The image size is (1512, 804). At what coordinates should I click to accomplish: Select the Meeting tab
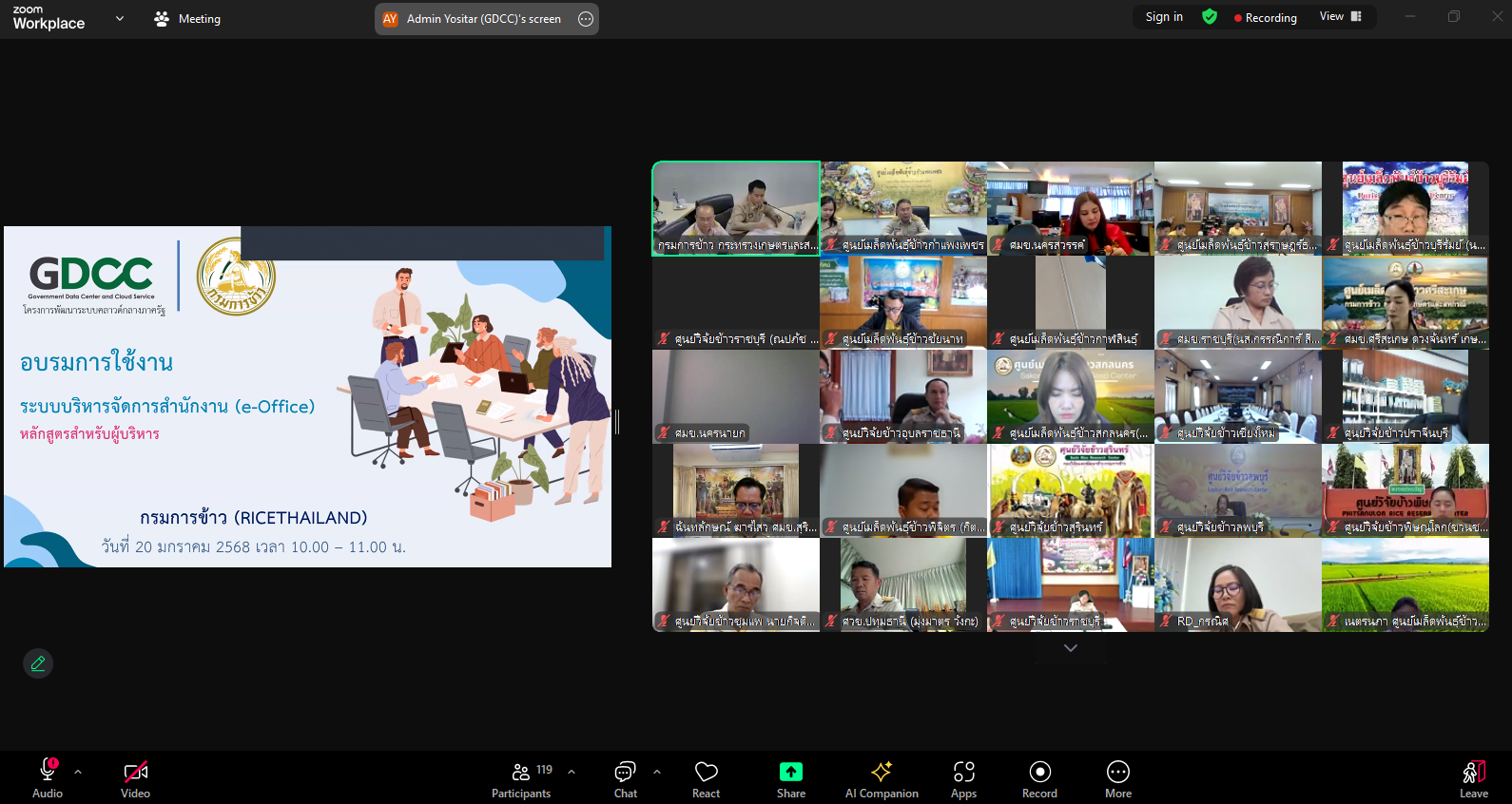click(187, 19)
